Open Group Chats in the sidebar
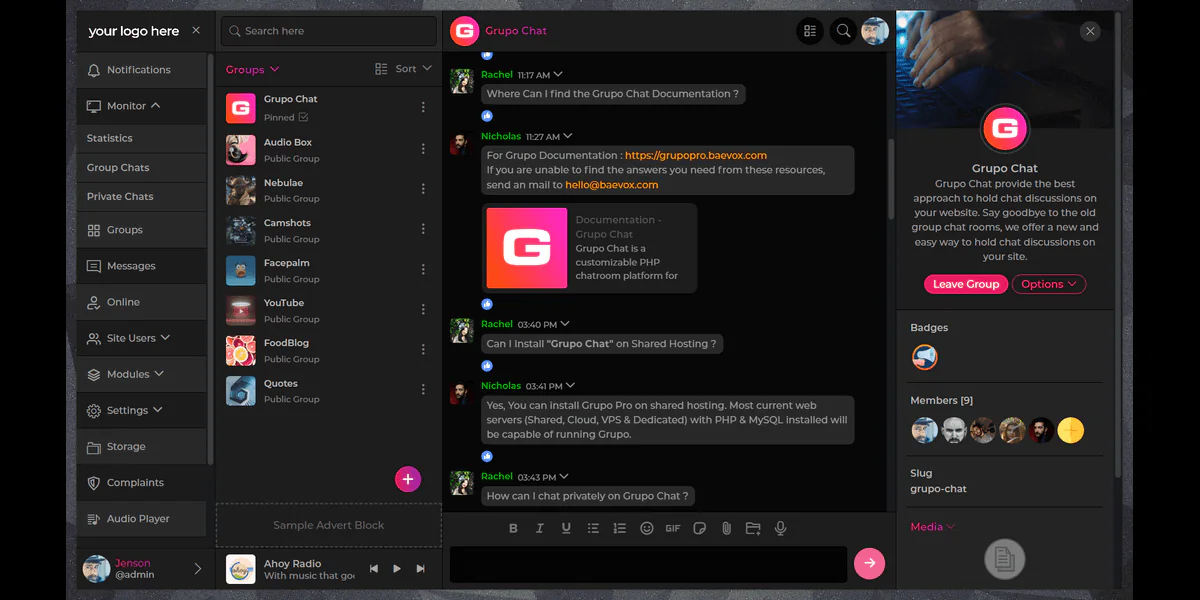The height and width of the screenshot is (600, 1200). coord(141,167)
